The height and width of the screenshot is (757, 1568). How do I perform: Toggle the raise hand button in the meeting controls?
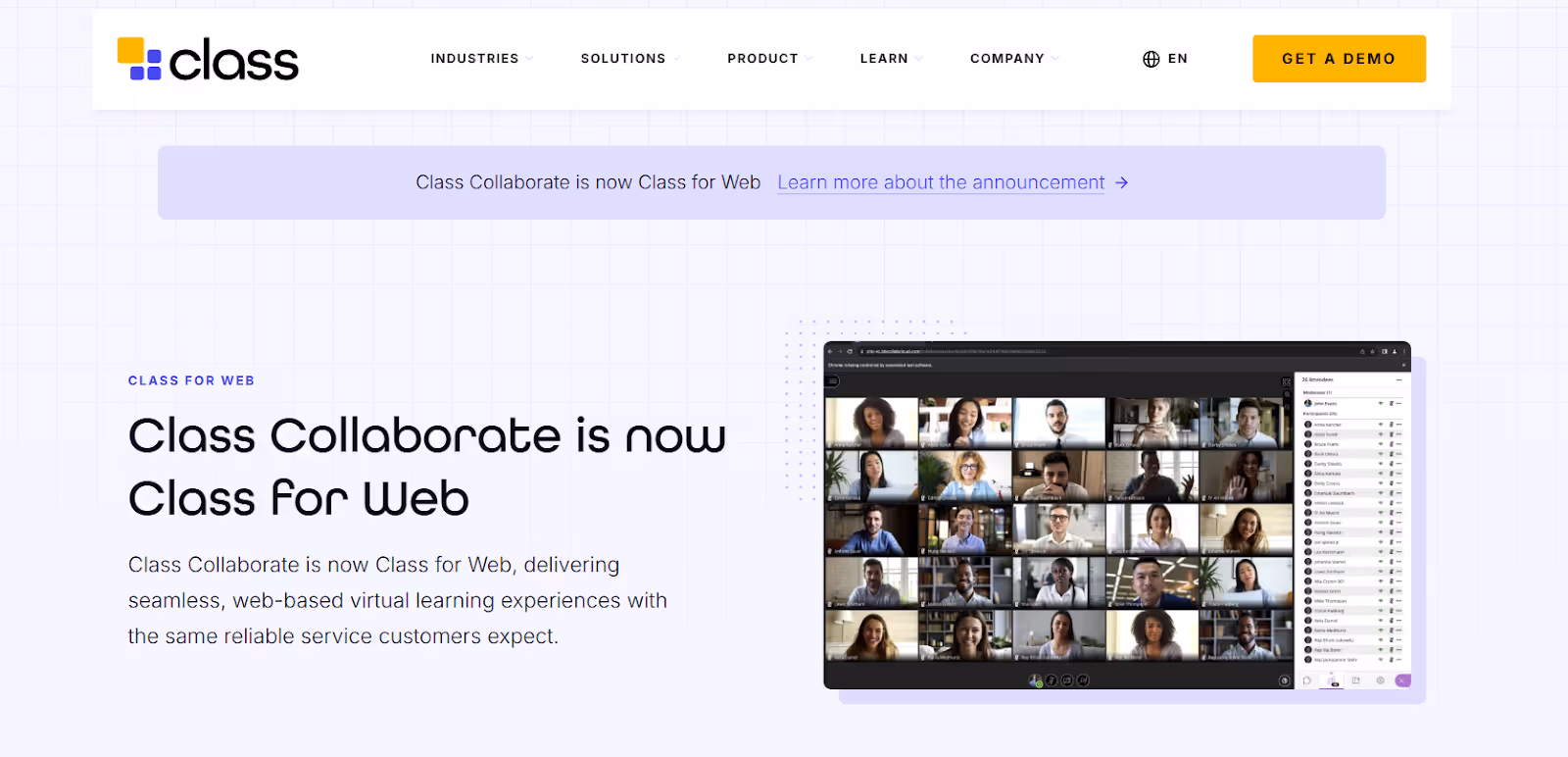point(1083,680)
